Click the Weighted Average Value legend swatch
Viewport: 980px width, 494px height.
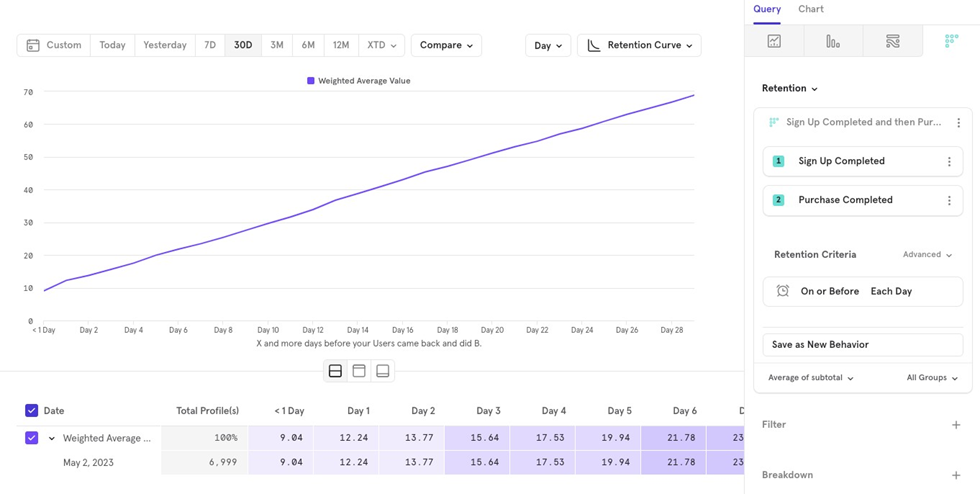pos(311,81)
